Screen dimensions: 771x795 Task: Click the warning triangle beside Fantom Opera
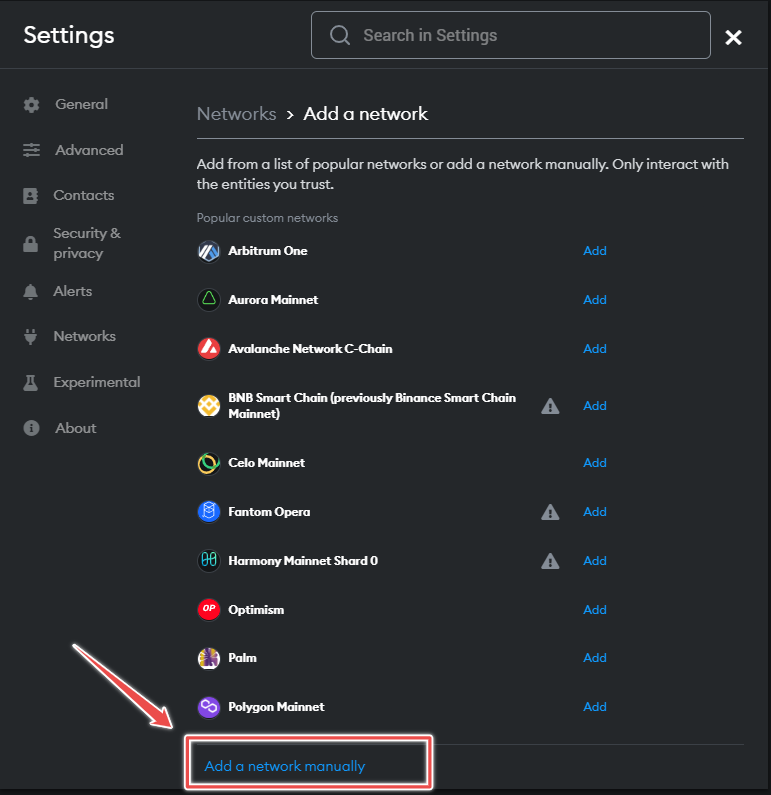point(550,512)
